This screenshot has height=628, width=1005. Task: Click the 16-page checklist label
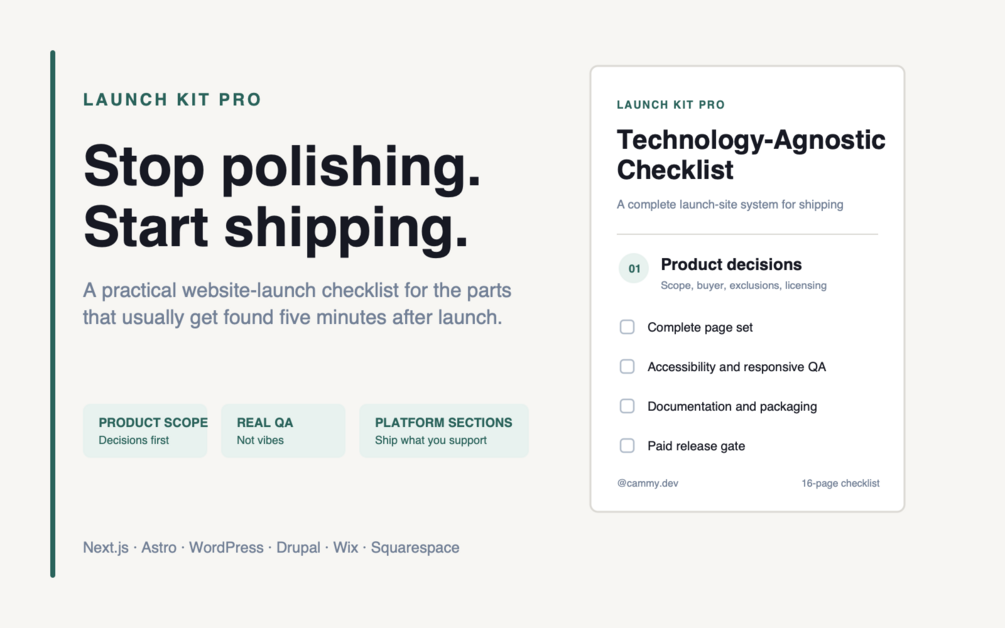[x=840, y=483]
